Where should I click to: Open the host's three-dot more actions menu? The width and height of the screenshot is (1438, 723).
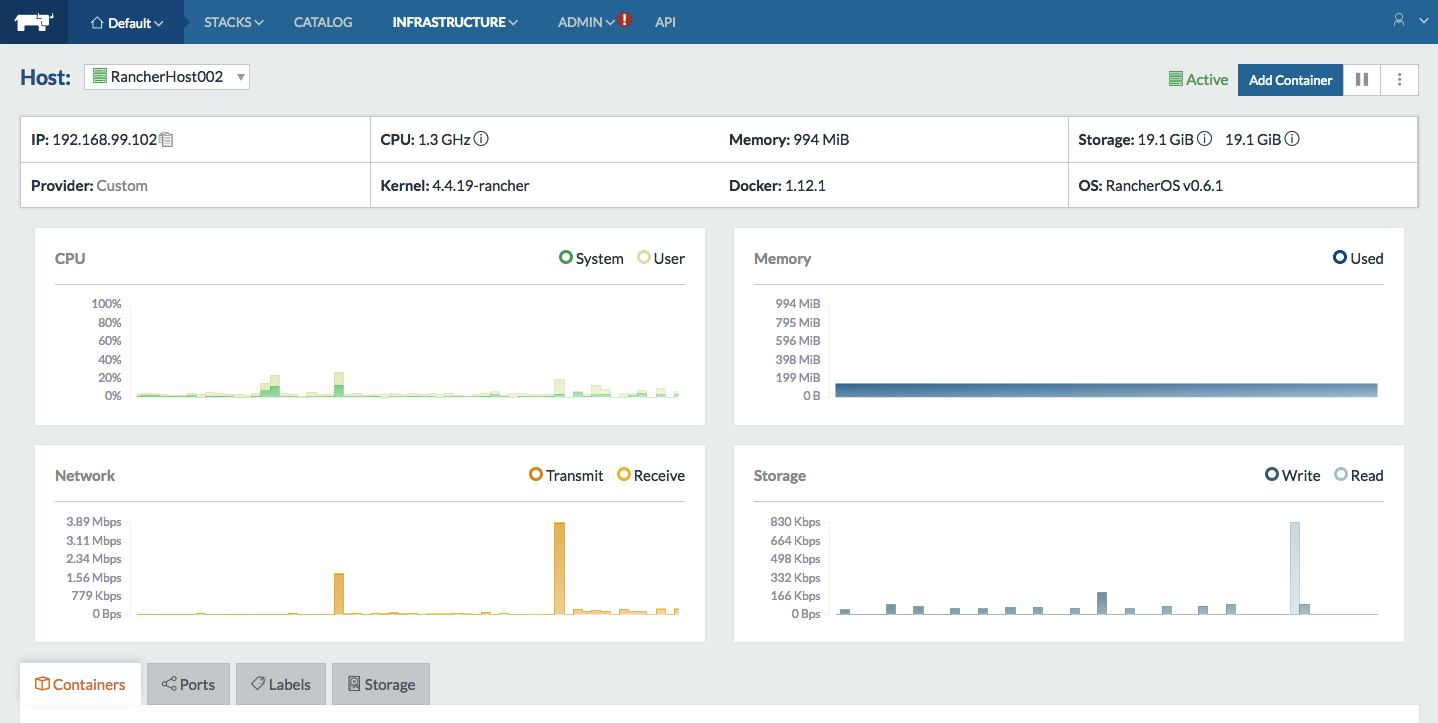point(1399,80)
